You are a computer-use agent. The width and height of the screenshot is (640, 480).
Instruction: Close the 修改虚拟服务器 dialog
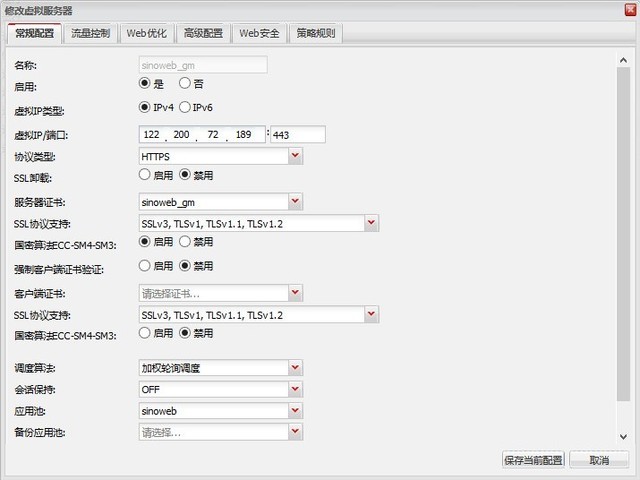630,10
